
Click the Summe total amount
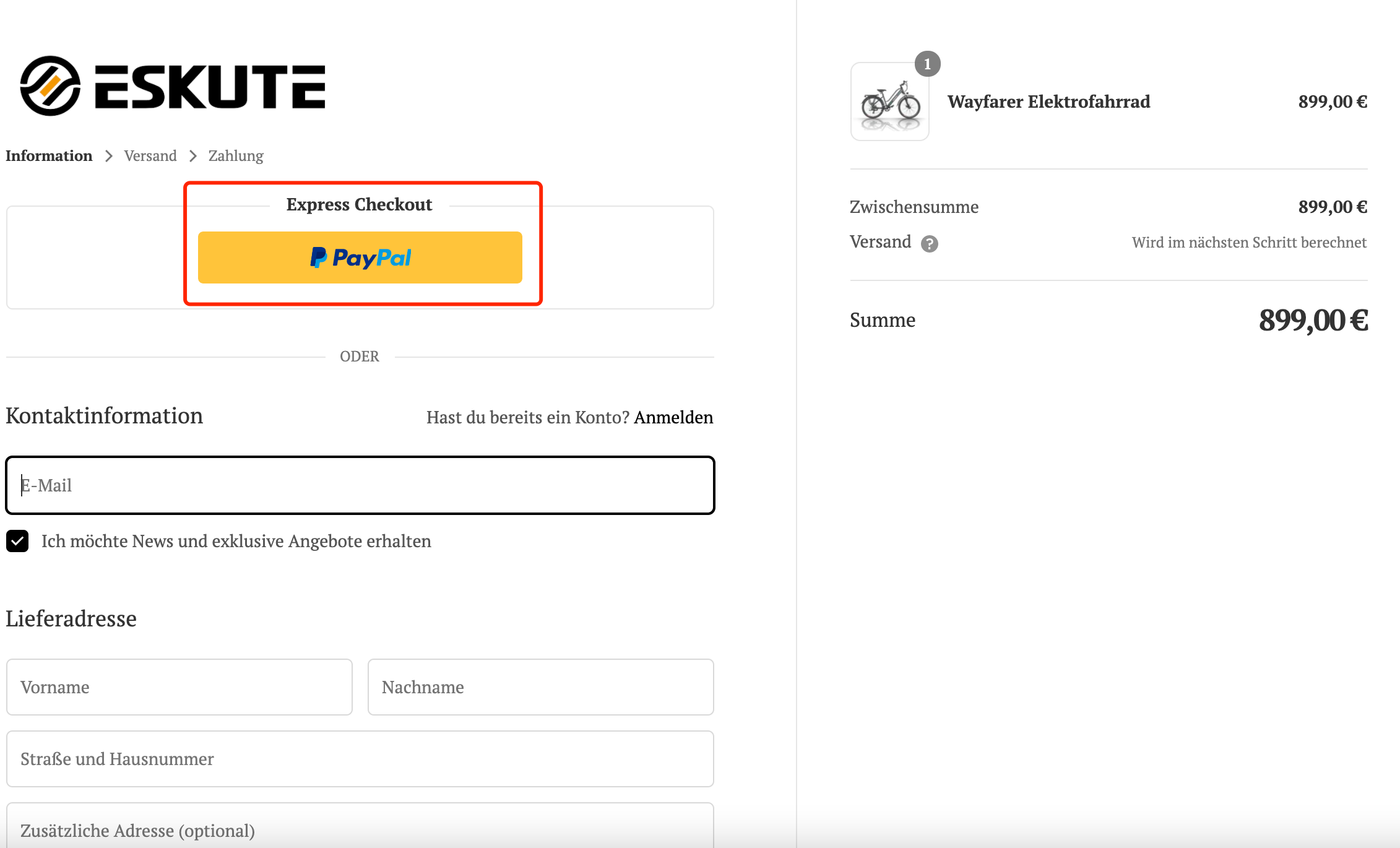coord(1313,320)
